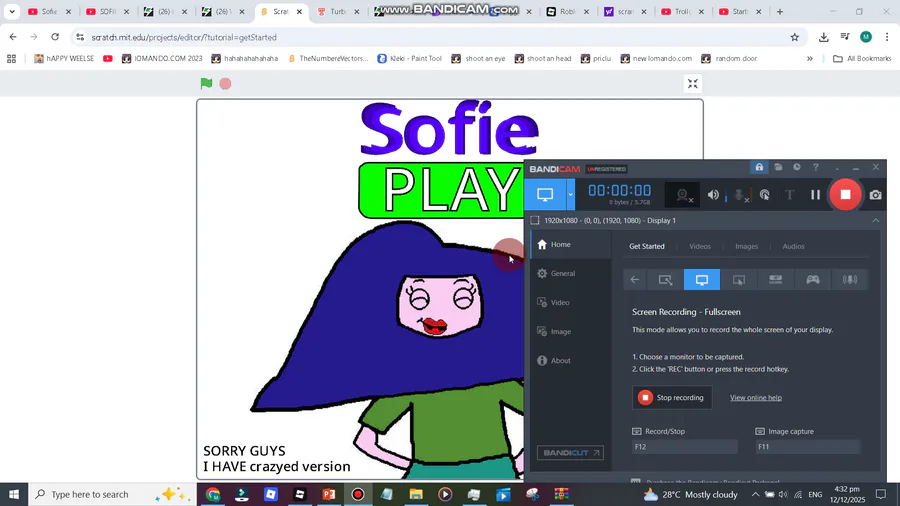
Task: Switch to the Turb browser tab
Action: (x=338, y=11)
